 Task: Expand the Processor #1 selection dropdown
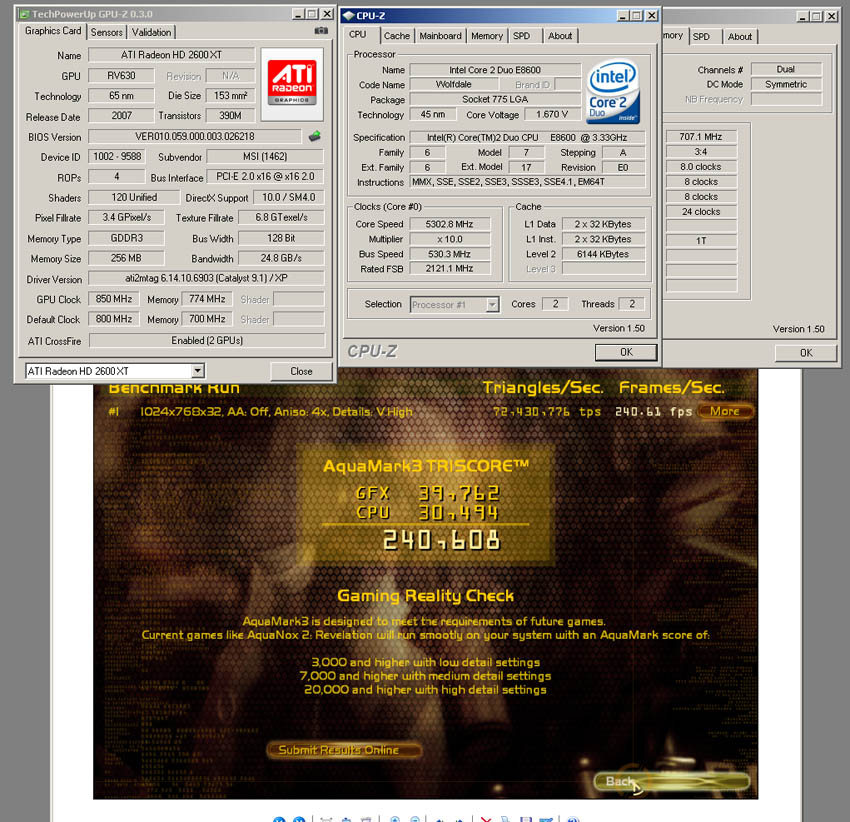(x=492, y=305)
